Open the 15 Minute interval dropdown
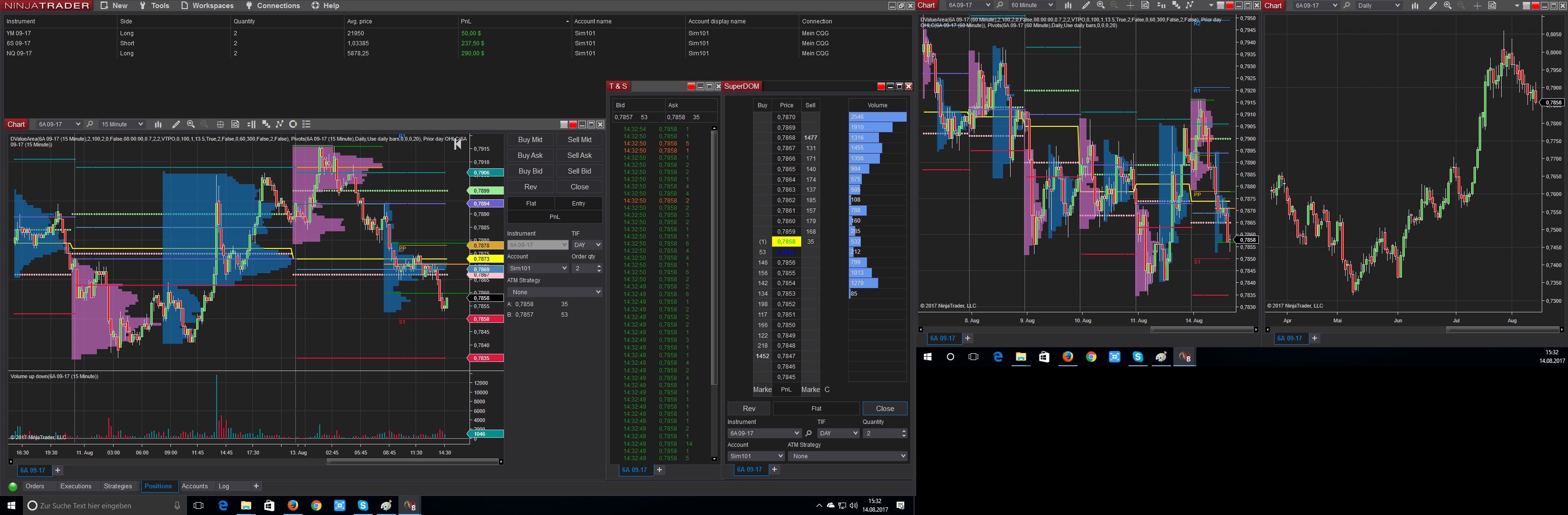Screen dimensions: 1568x515 pyautogui.click(x=122, y=124)
